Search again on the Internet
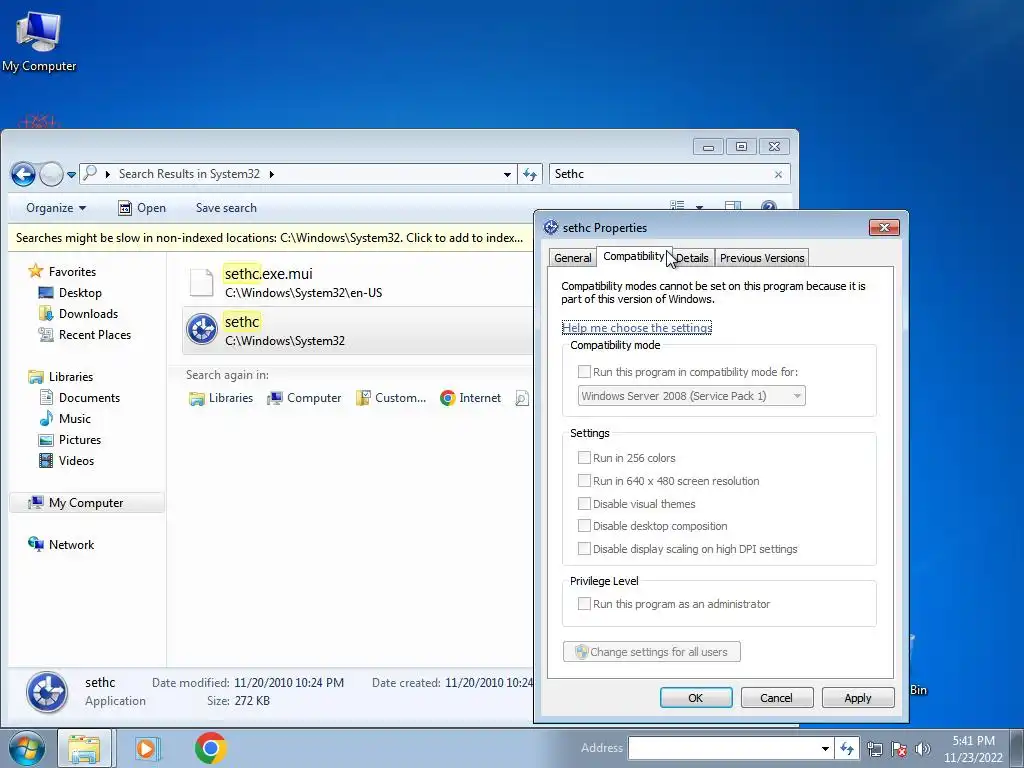Image resolution: width=1024 pixels, height=768 pixels. [x=470, y=398]
